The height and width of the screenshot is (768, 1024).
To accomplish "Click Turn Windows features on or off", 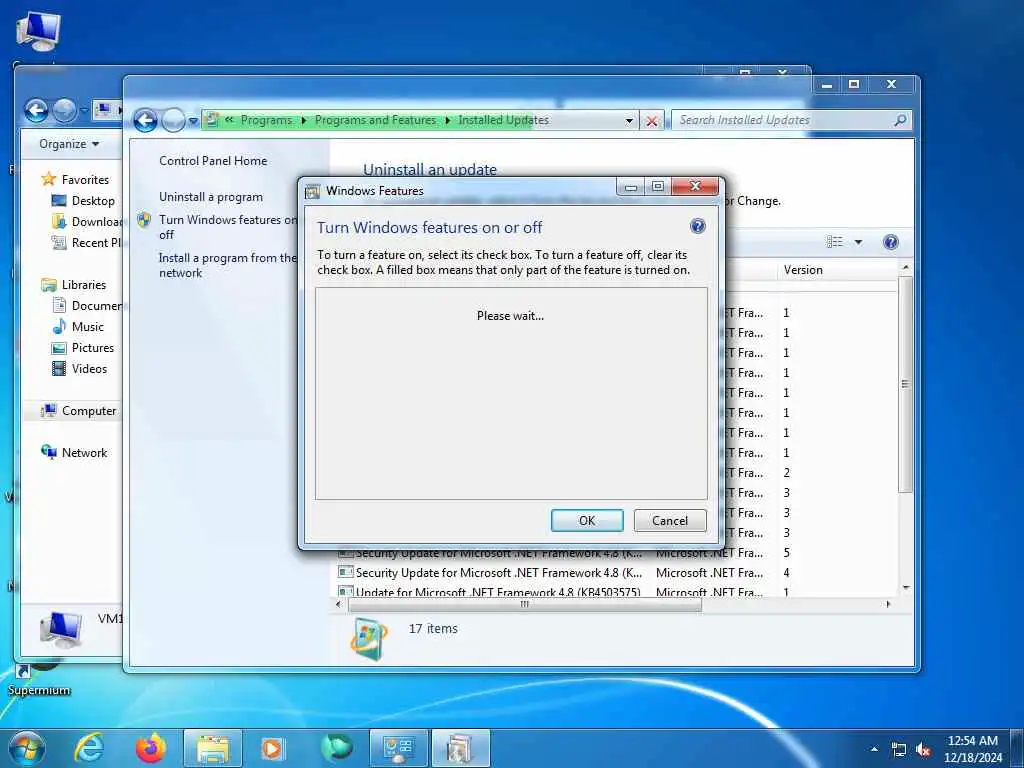I will click(x=228, y=227).
